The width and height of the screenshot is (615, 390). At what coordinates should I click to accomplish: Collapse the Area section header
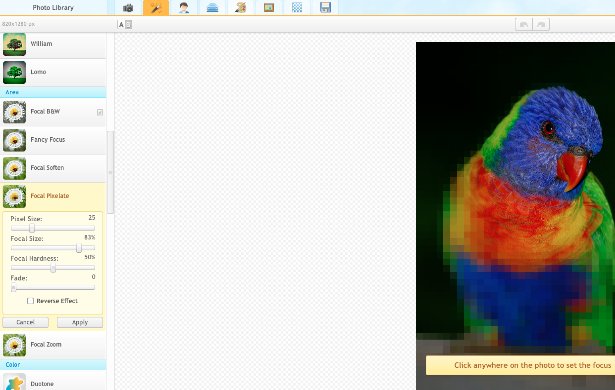point(53,92)
